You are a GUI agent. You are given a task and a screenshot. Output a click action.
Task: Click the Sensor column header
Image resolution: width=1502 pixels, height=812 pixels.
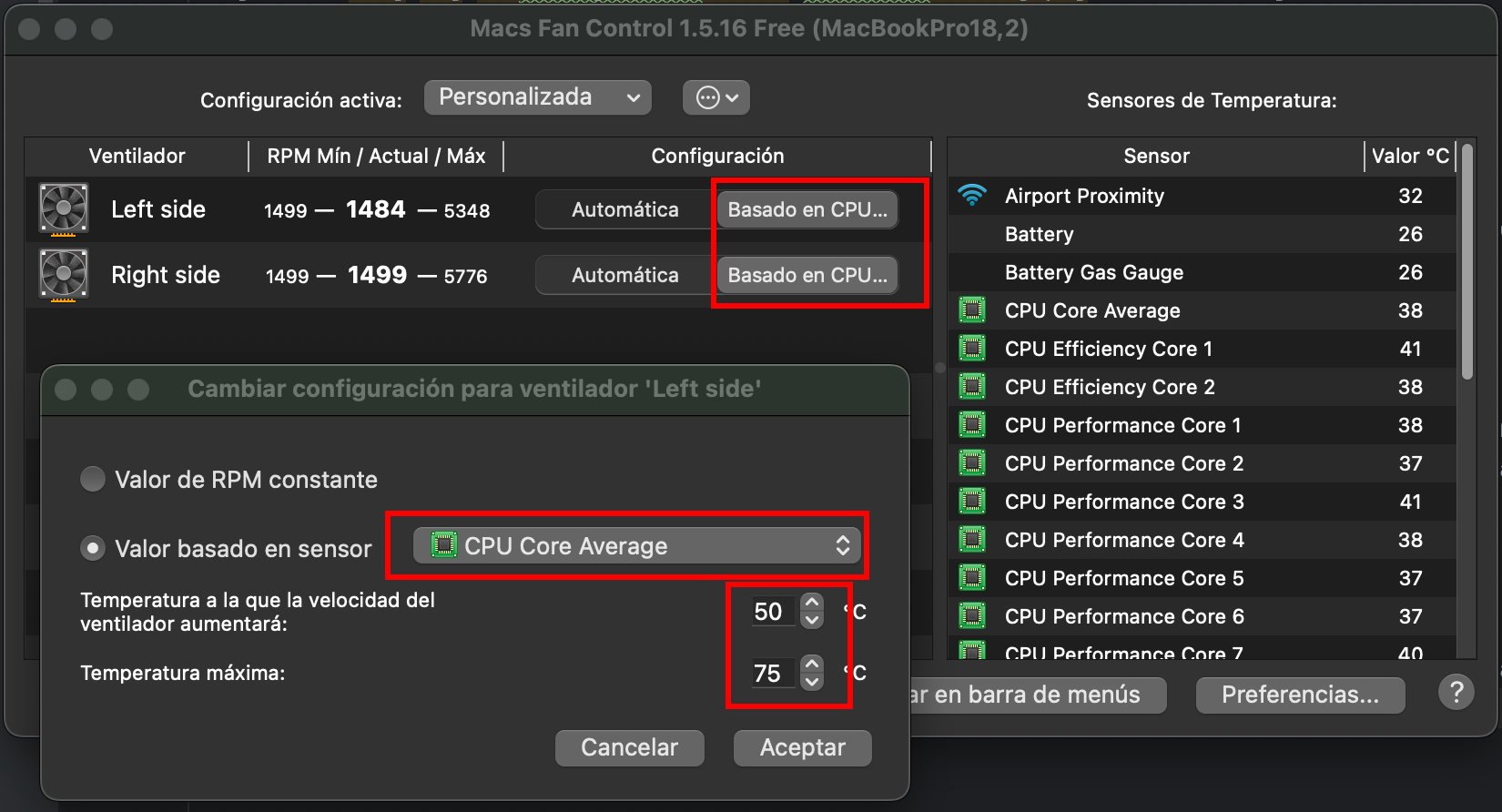point(1156,156)
